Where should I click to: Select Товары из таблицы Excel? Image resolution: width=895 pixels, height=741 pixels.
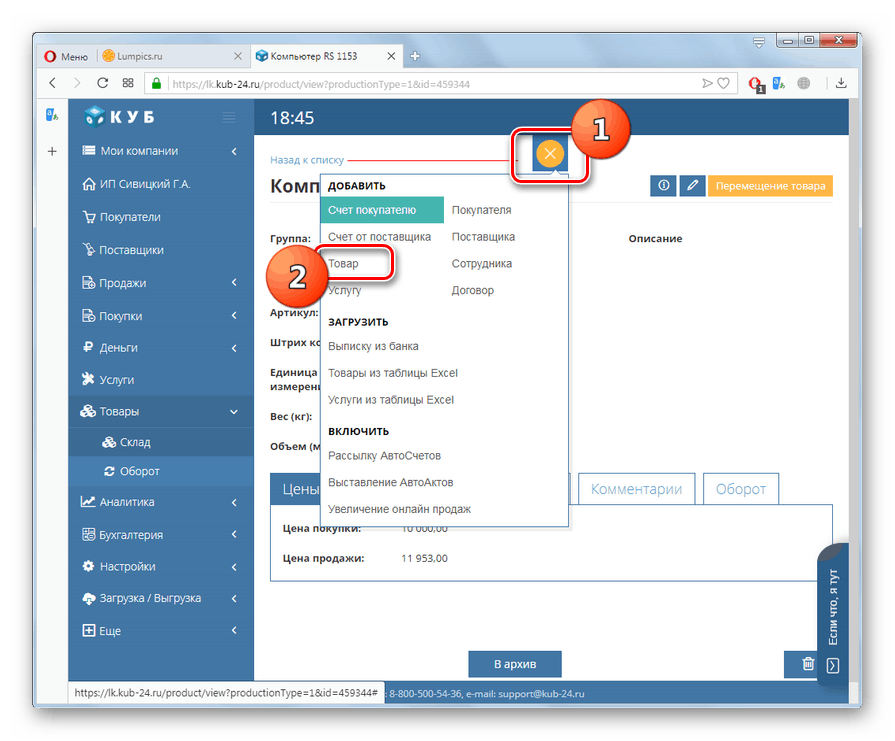393,373
